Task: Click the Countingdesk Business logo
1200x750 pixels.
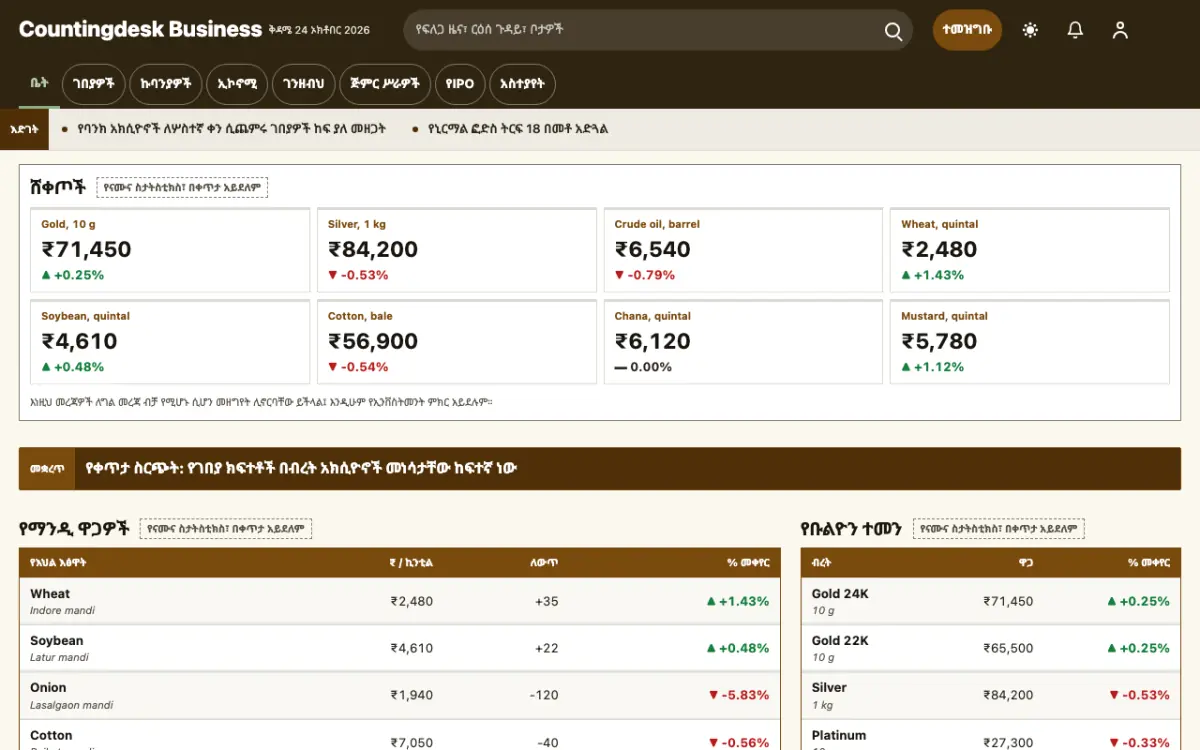Action: click(140, 30)
